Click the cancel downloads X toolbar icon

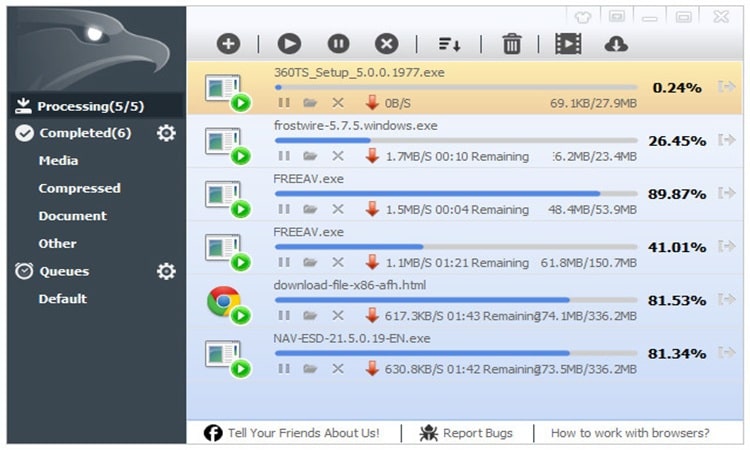coord(387,43)
